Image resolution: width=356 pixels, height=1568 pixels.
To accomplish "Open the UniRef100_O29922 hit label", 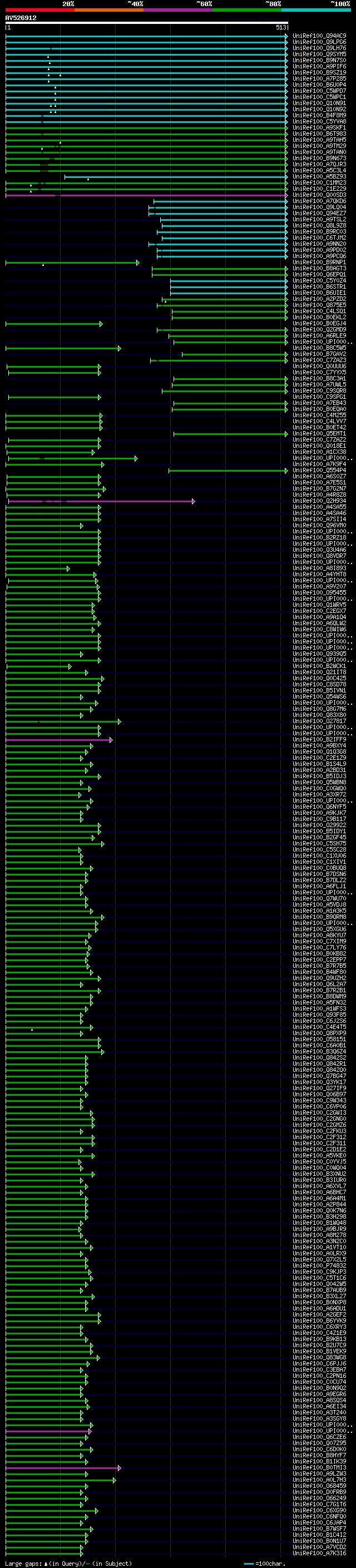I will pos(319,825).
